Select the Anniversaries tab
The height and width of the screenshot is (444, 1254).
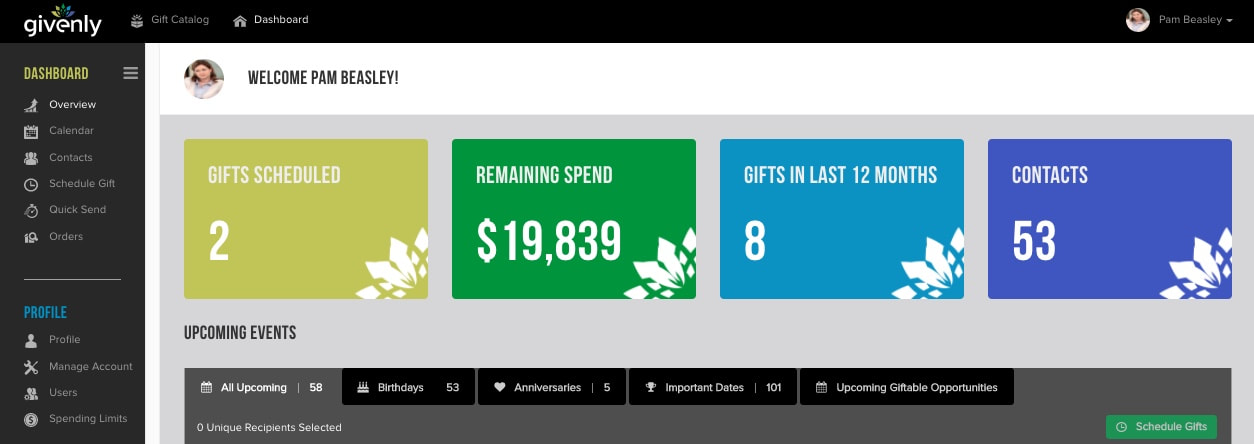pos(552,387)
